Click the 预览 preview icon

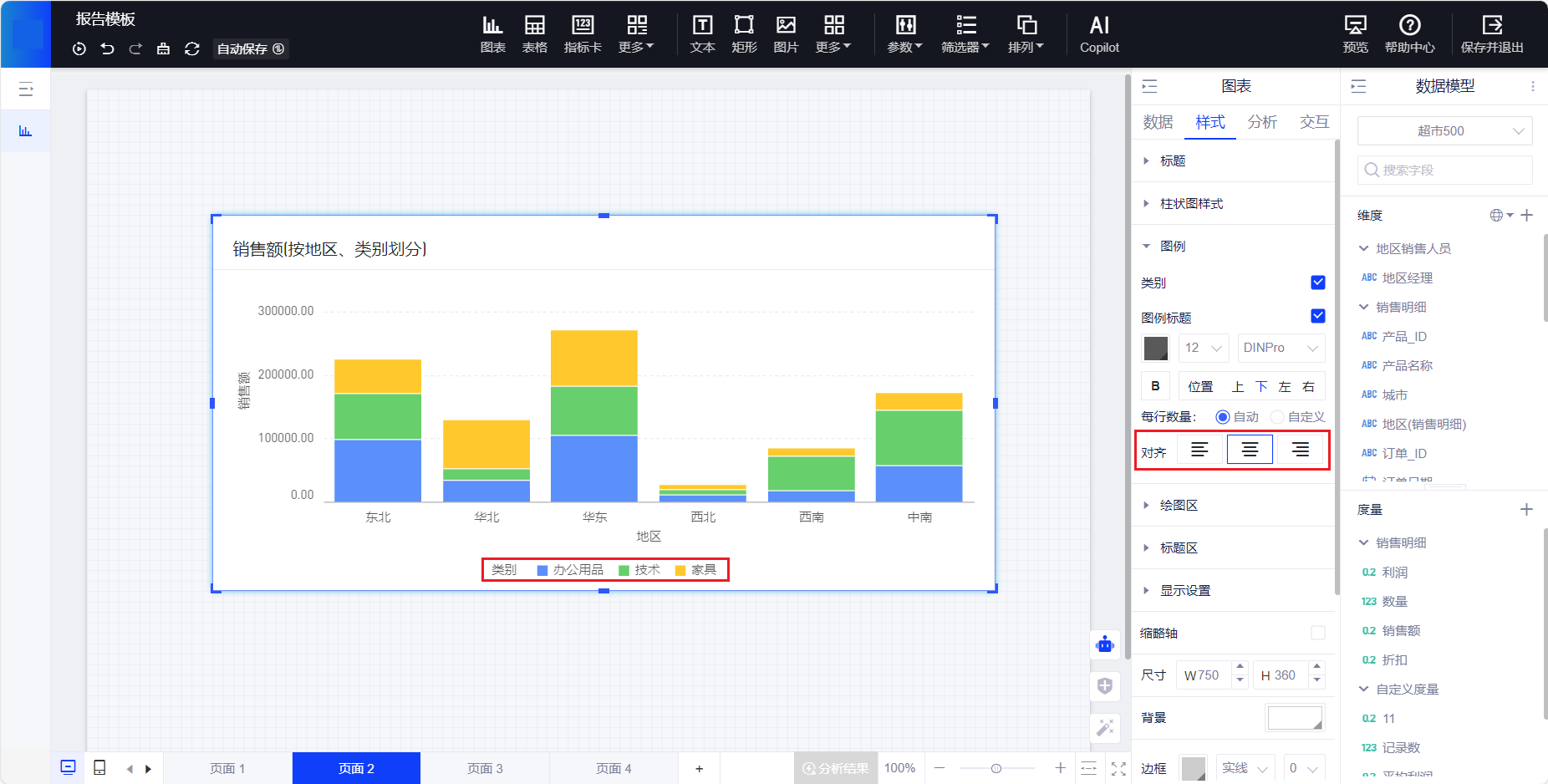pos(1355,33)
